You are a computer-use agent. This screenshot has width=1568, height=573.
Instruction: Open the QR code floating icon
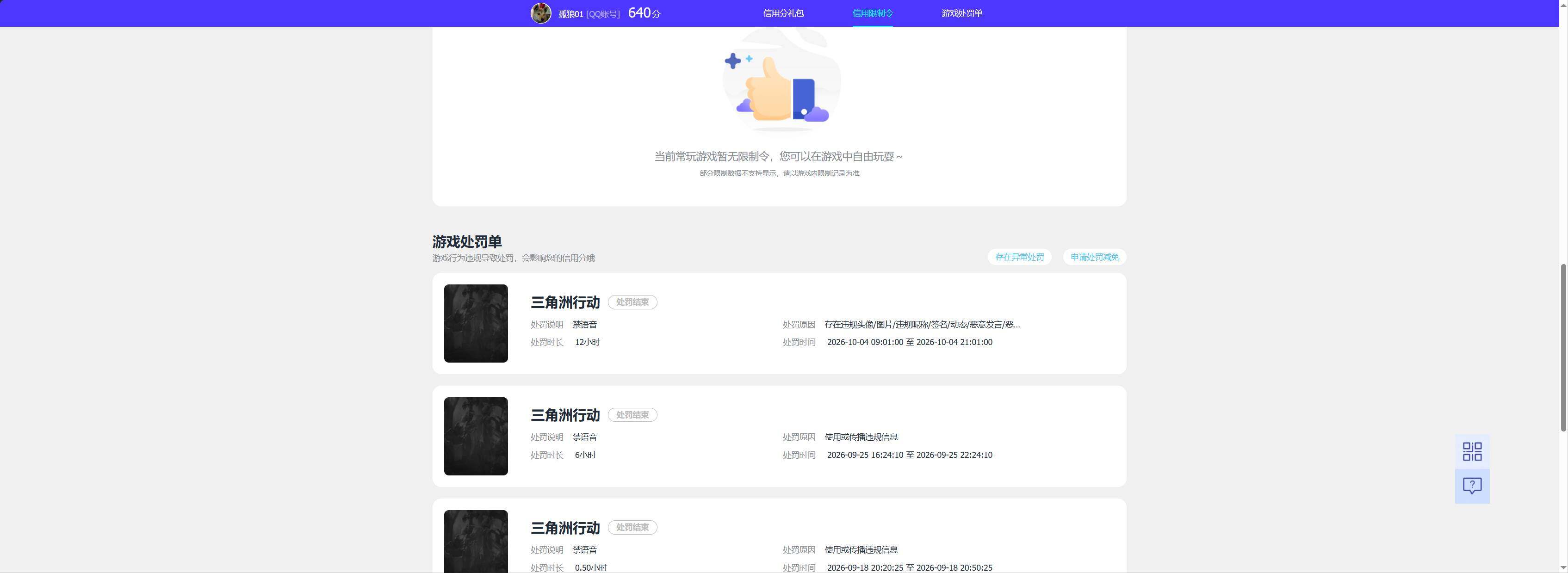pos(1472,451)
